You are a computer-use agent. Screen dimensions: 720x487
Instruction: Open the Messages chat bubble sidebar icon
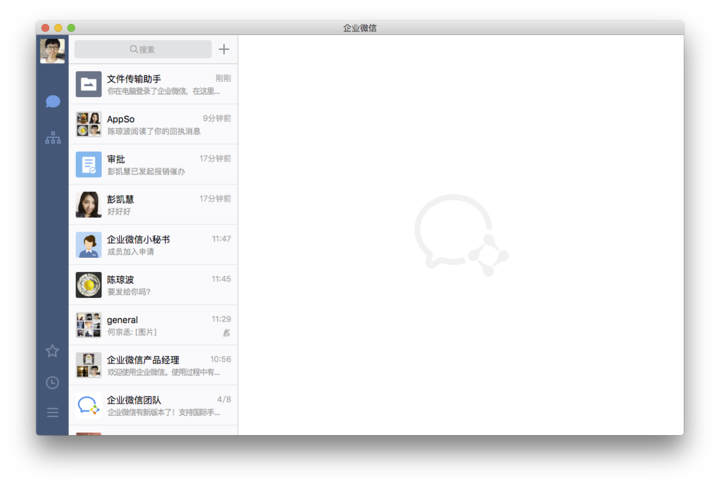pyautogui.click(x=53, y=101)
